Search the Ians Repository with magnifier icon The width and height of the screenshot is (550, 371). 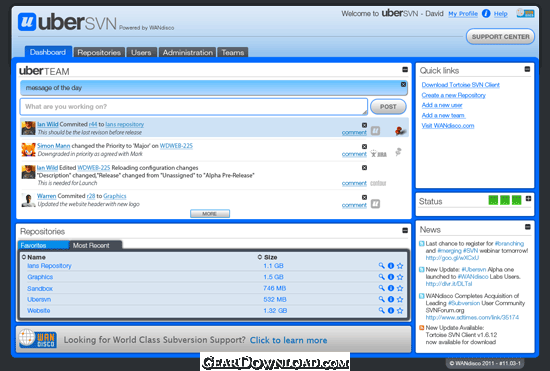381,265
